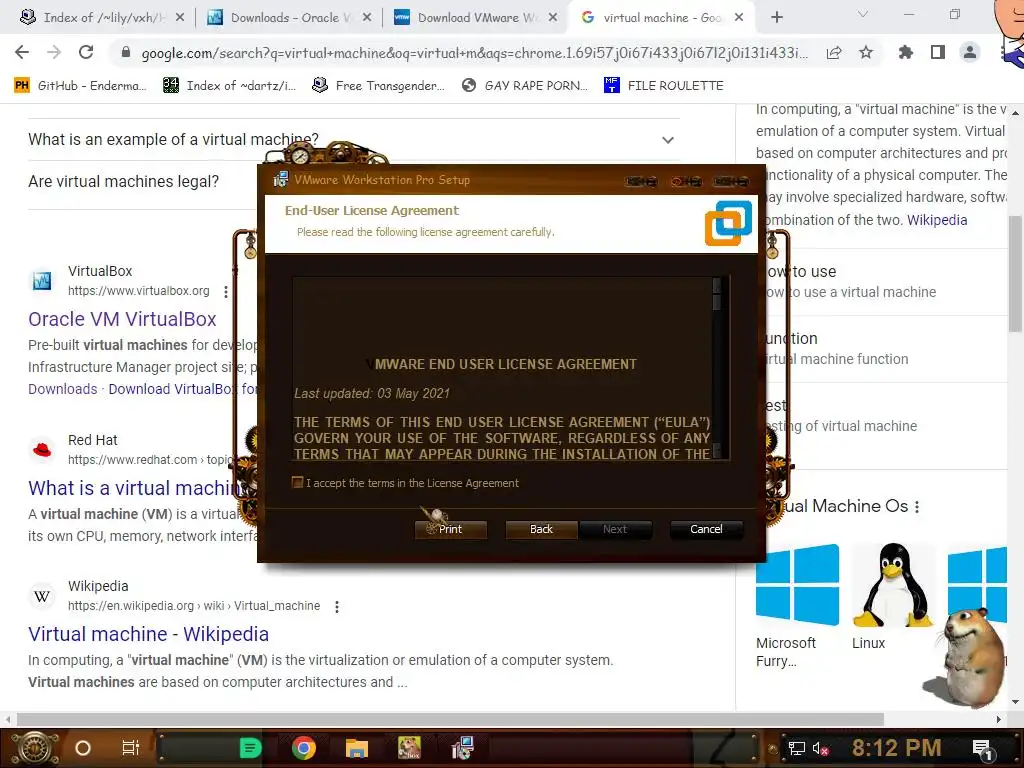Screen dimensions: 1024x768
Task: Open the 'What is a virtual machine' Red Hat link
Action: pos(137,488)
